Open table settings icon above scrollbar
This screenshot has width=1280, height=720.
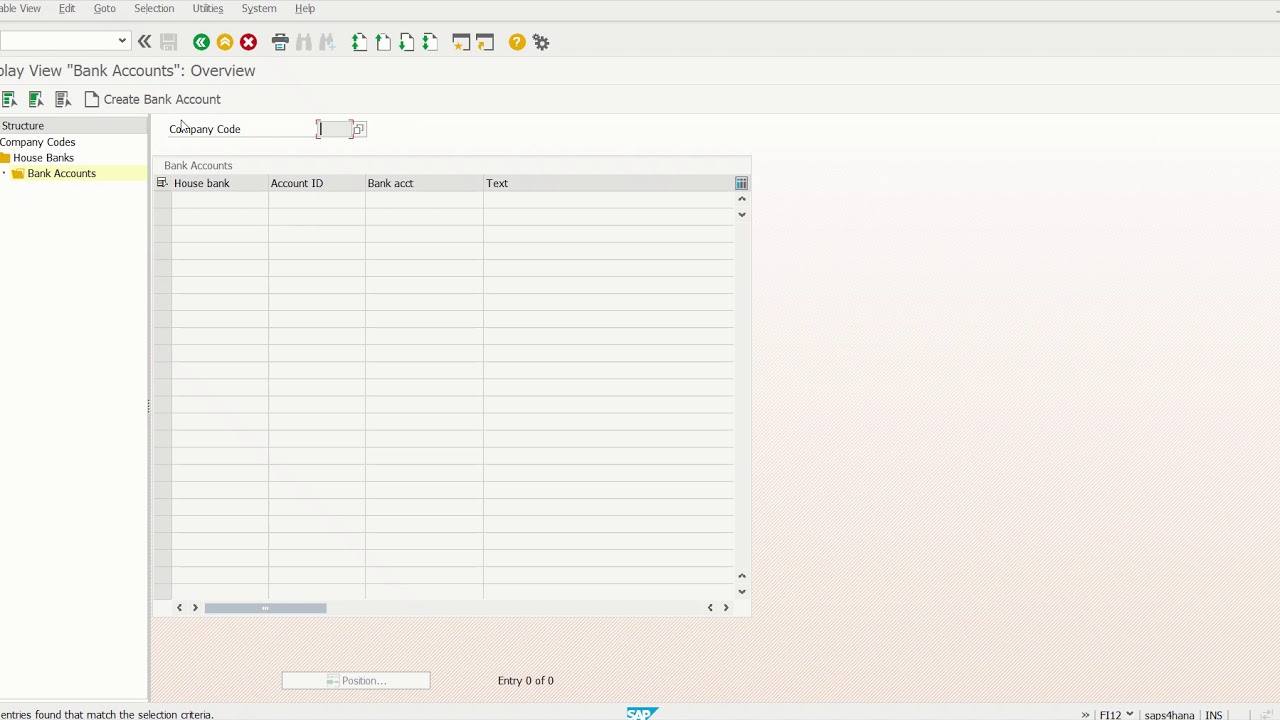pyautogui.click(x=741, y=183)
